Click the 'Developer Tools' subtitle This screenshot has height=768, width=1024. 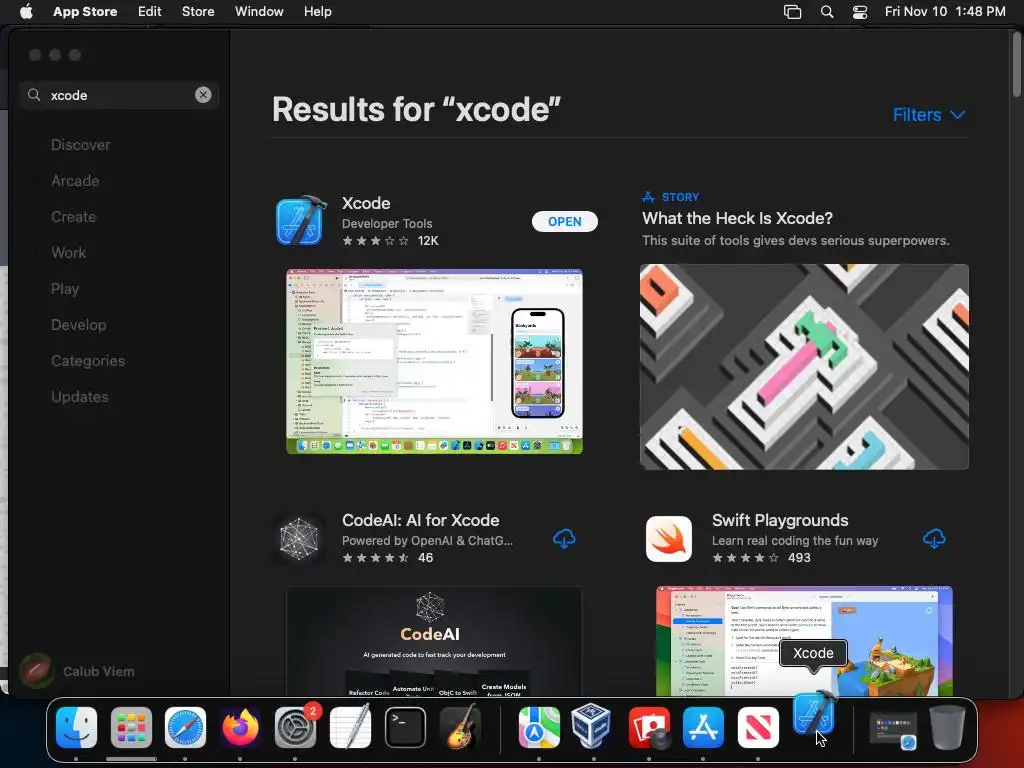[387, 223]
